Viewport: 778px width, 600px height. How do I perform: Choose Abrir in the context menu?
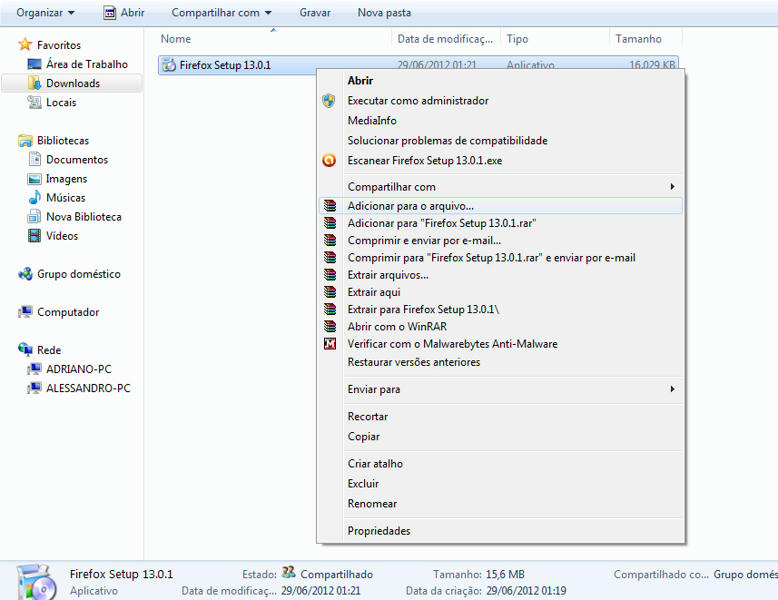point(502,80)
